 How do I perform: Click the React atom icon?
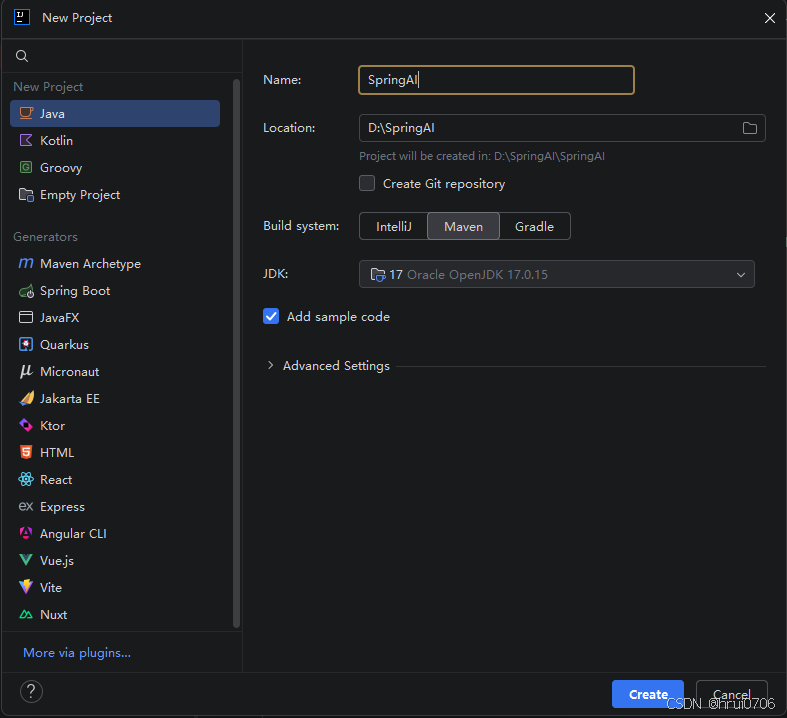(x=26, y=480)
